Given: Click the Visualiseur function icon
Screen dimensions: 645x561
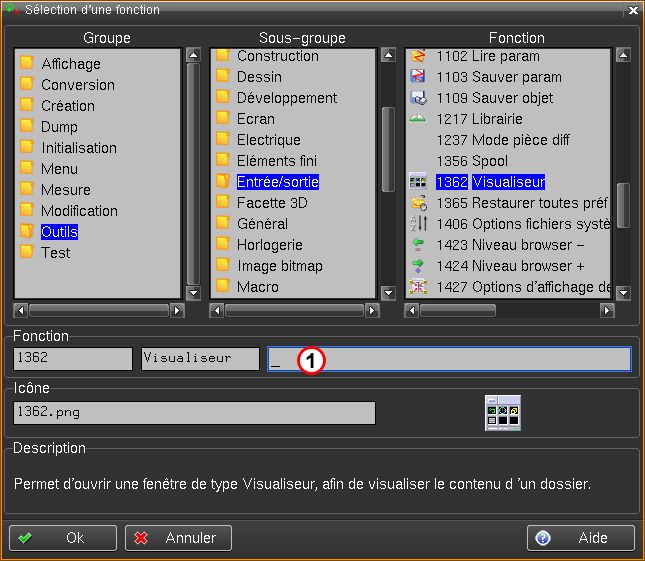Looking at the screenshot, I should click(x=419, y=182).
